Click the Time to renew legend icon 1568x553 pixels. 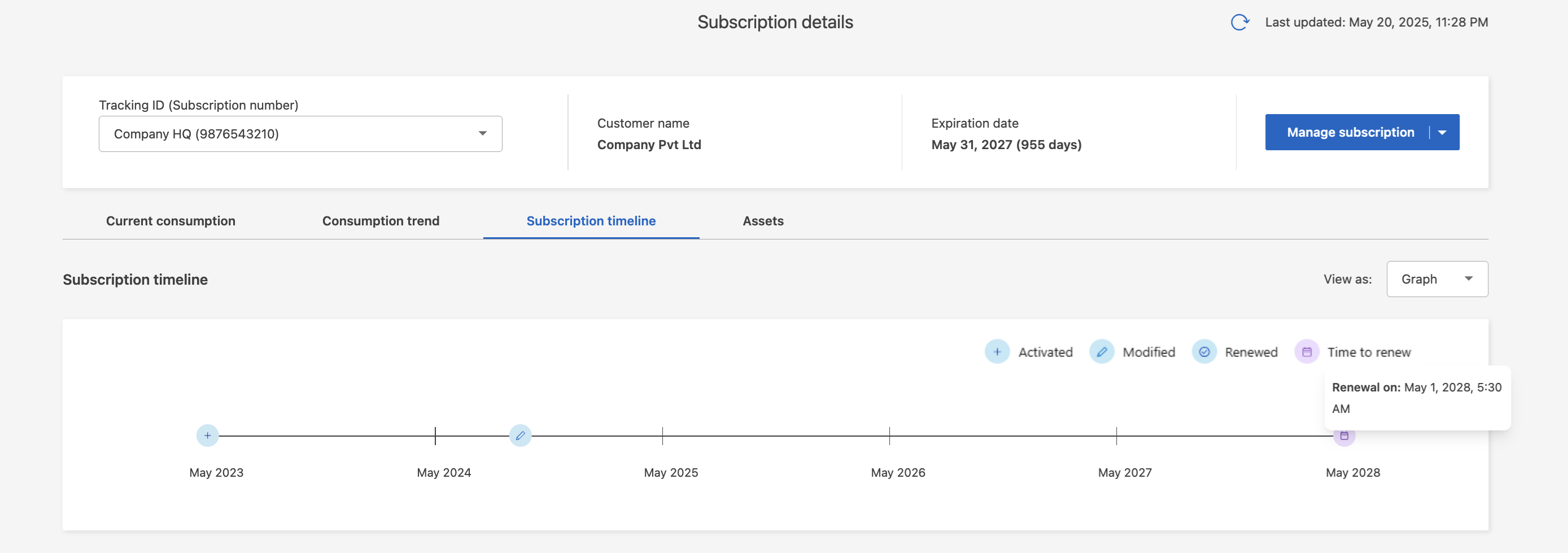(1306, 352)
